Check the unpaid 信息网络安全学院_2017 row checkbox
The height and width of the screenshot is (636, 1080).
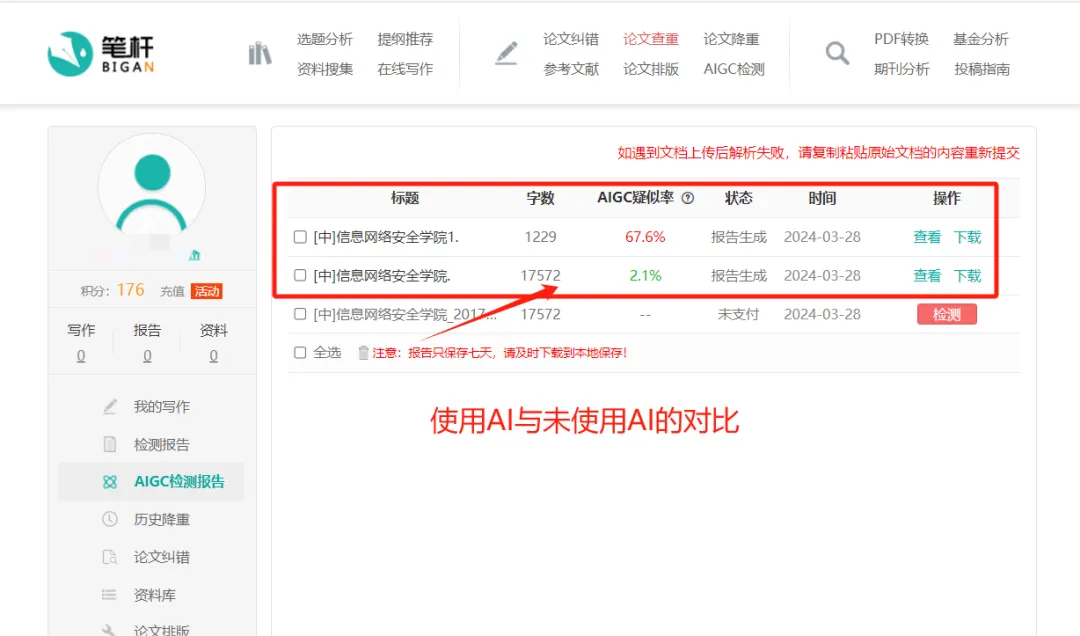click(x=300, y=314)
